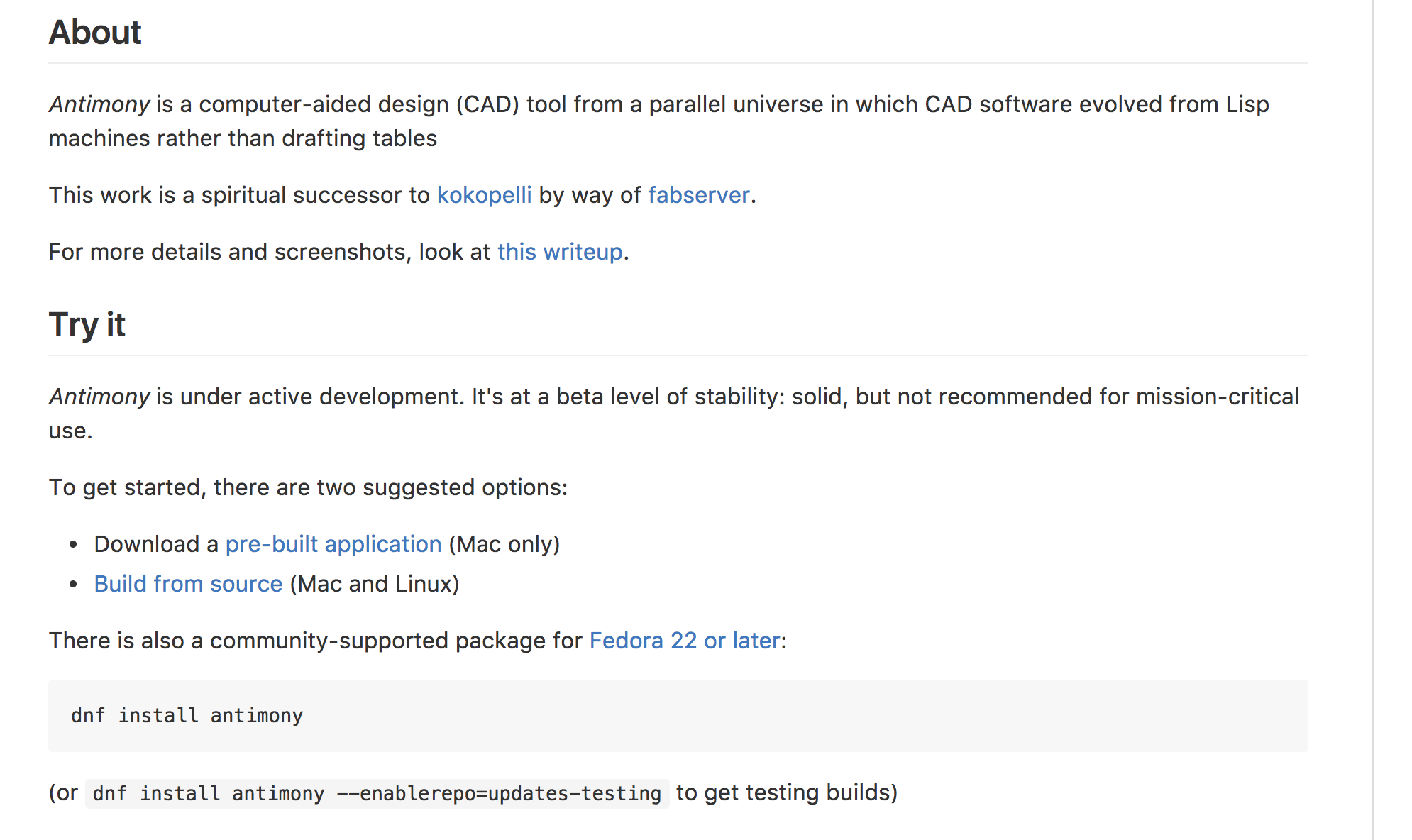Screen dimensions: 1412x840
Task: Open the "this writeup" link
Action: [560, 252]
